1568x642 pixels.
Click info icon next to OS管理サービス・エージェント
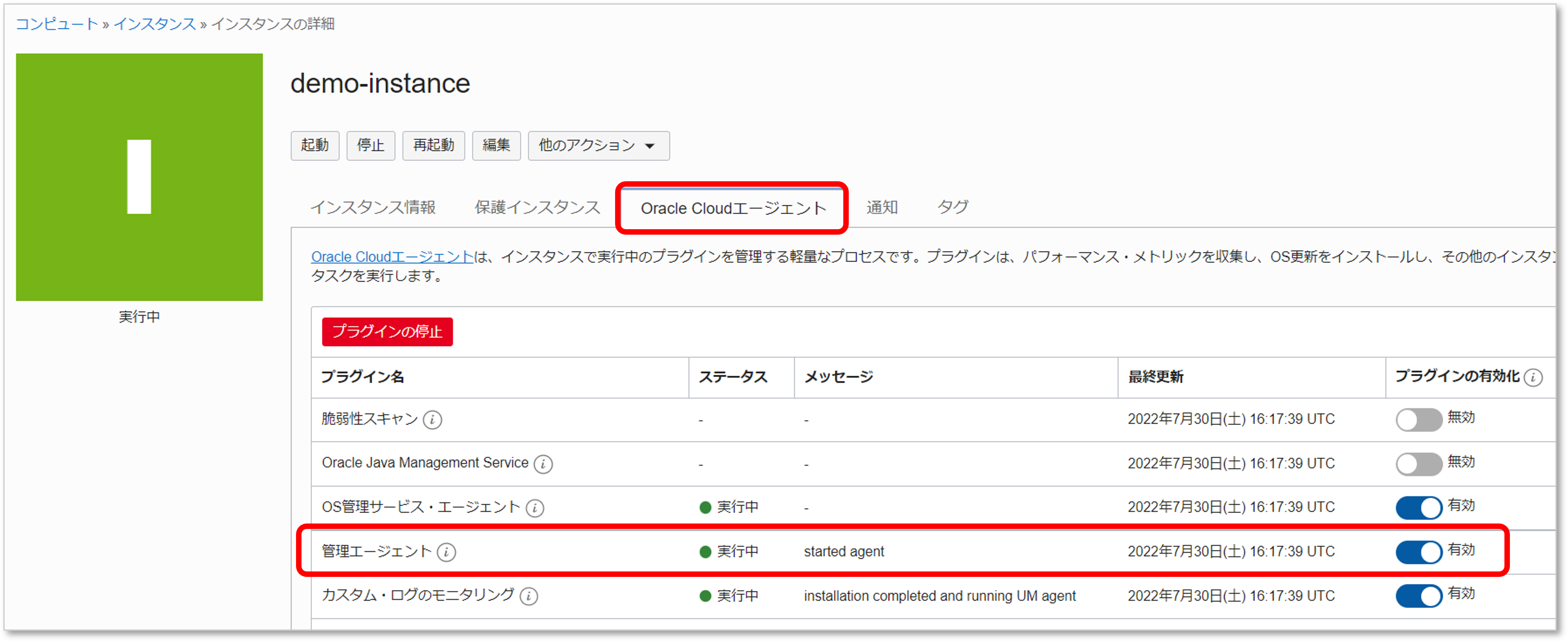tap(534, 508)
